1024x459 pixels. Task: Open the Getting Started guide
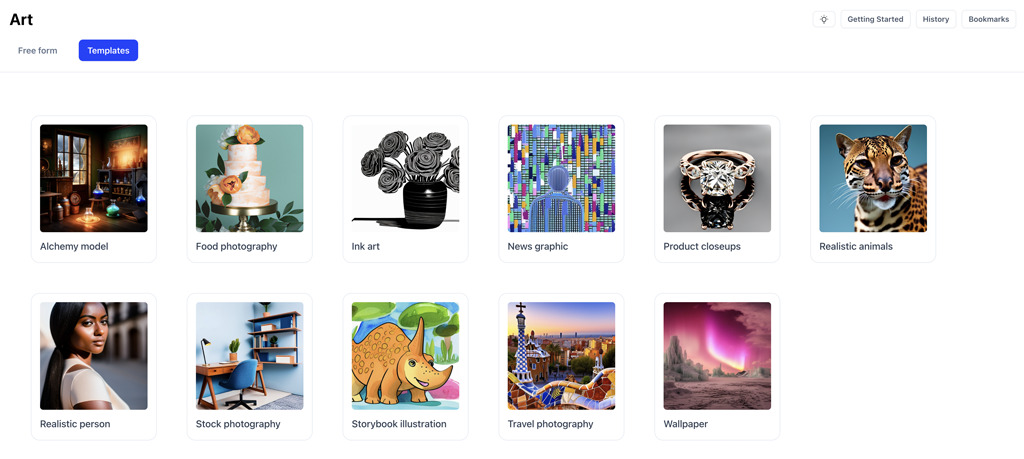(875, 20)
